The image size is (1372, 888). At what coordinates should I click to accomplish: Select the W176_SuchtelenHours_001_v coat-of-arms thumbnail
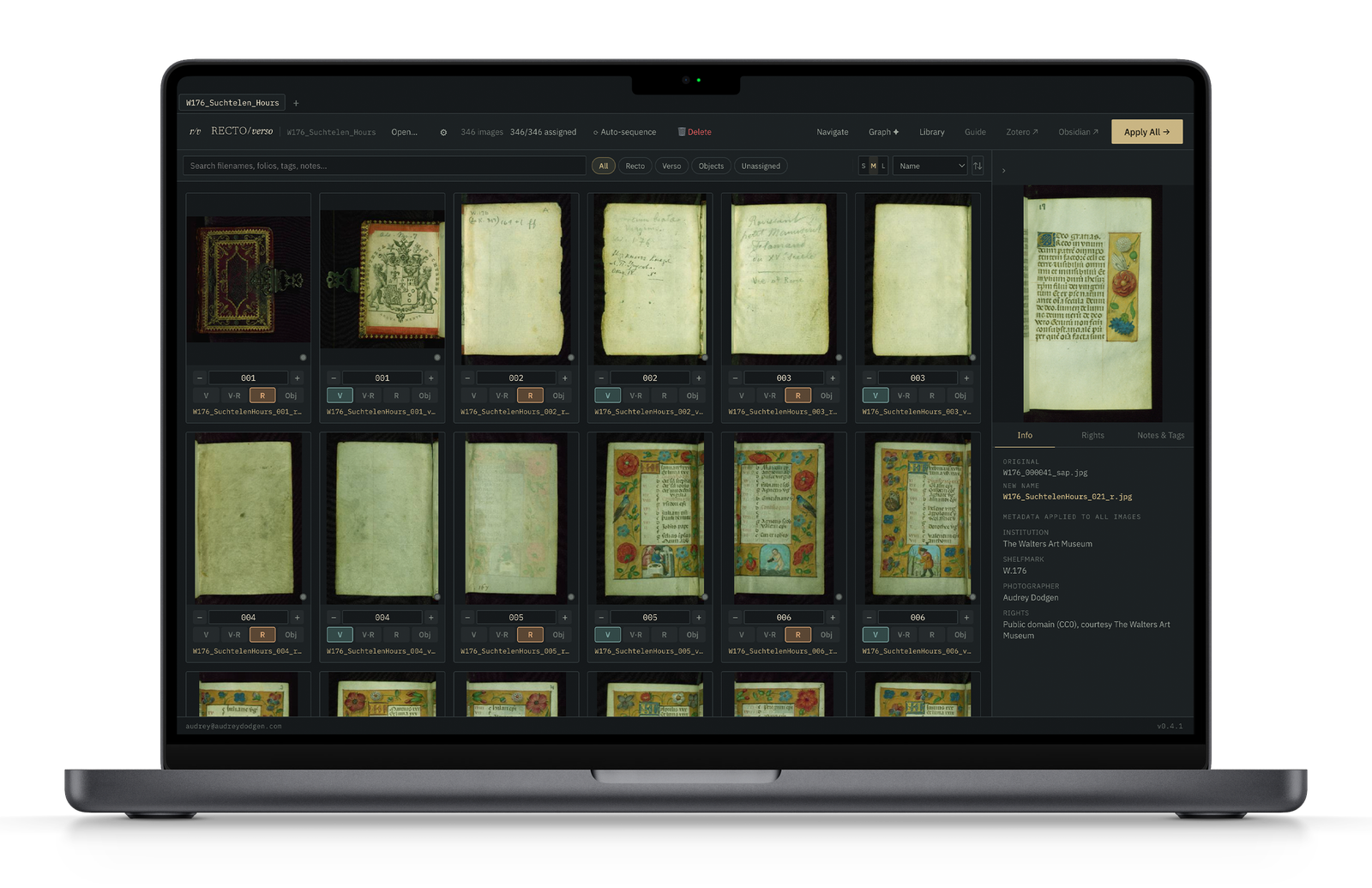(x=382, y=279)
